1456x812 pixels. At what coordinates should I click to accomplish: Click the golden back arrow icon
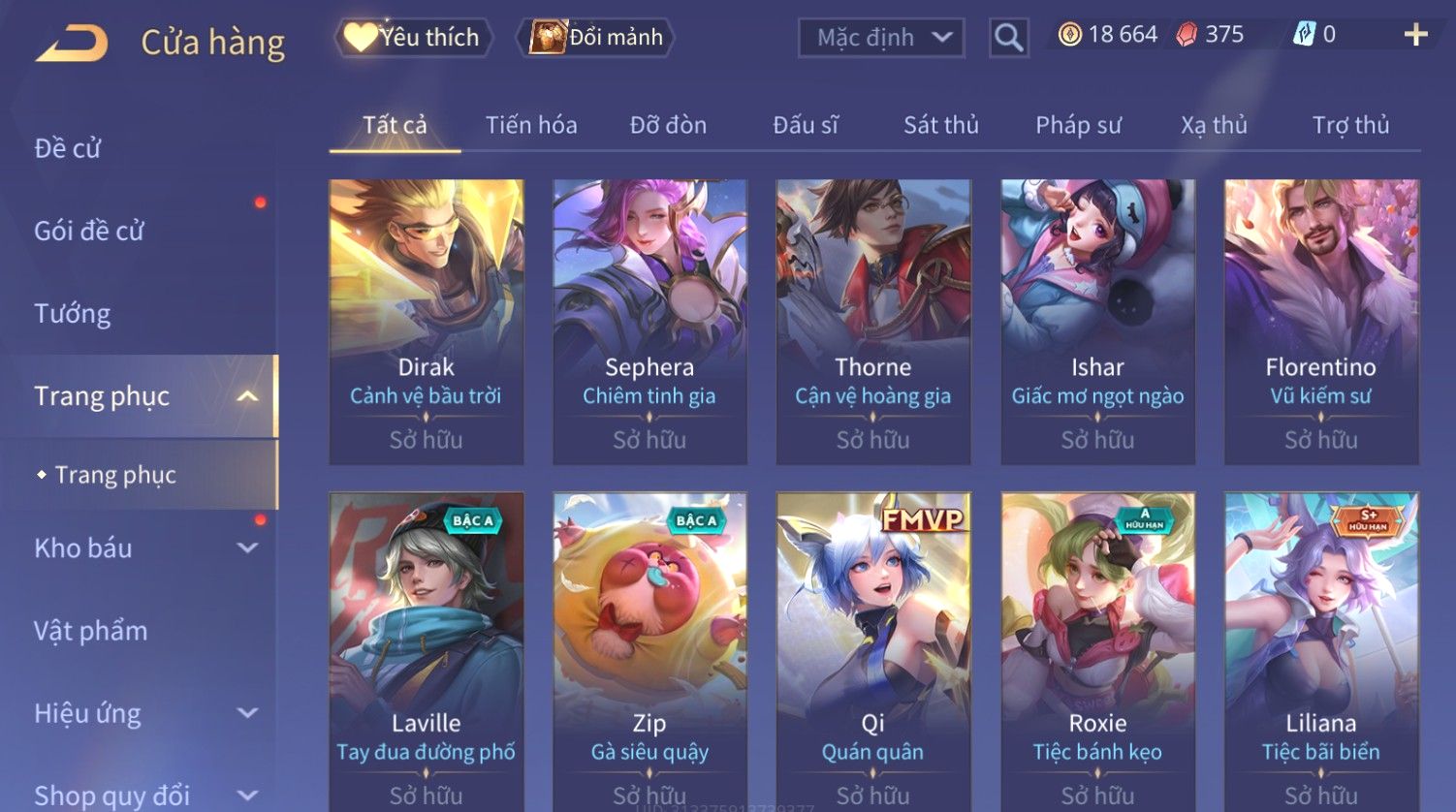click(72, 44)
